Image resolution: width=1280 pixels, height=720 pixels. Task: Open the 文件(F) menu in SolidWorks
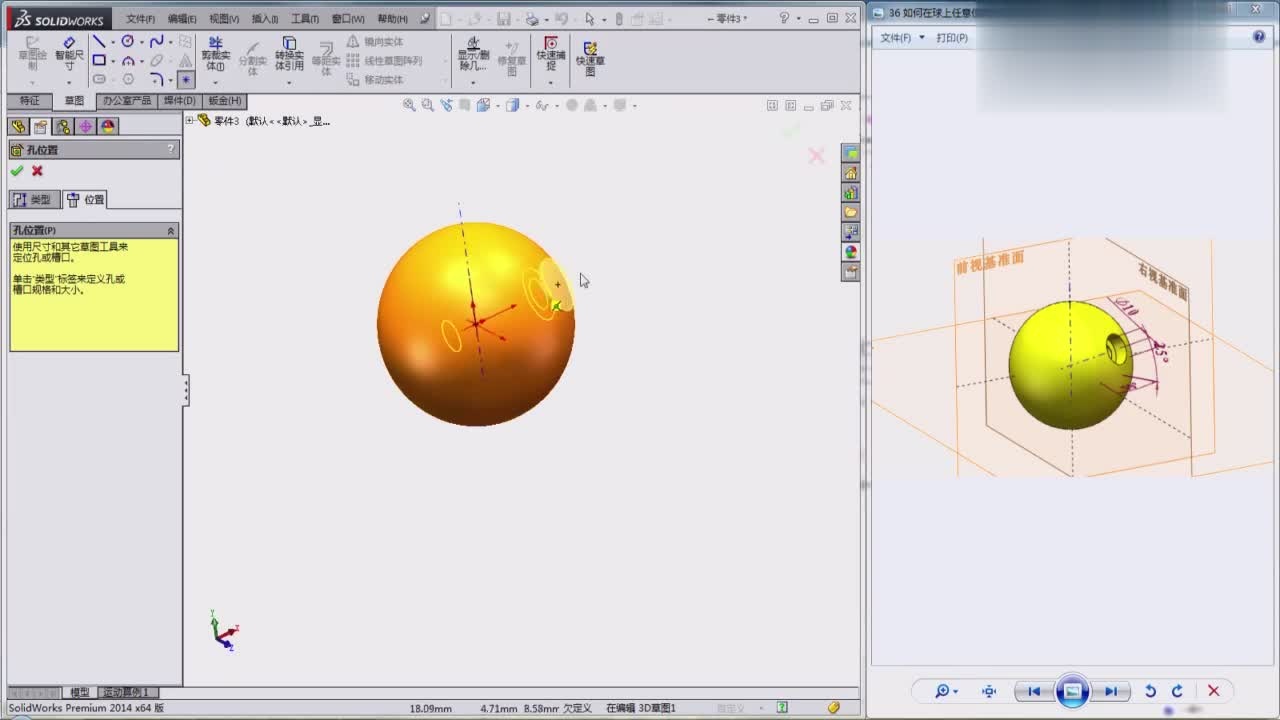140,19
